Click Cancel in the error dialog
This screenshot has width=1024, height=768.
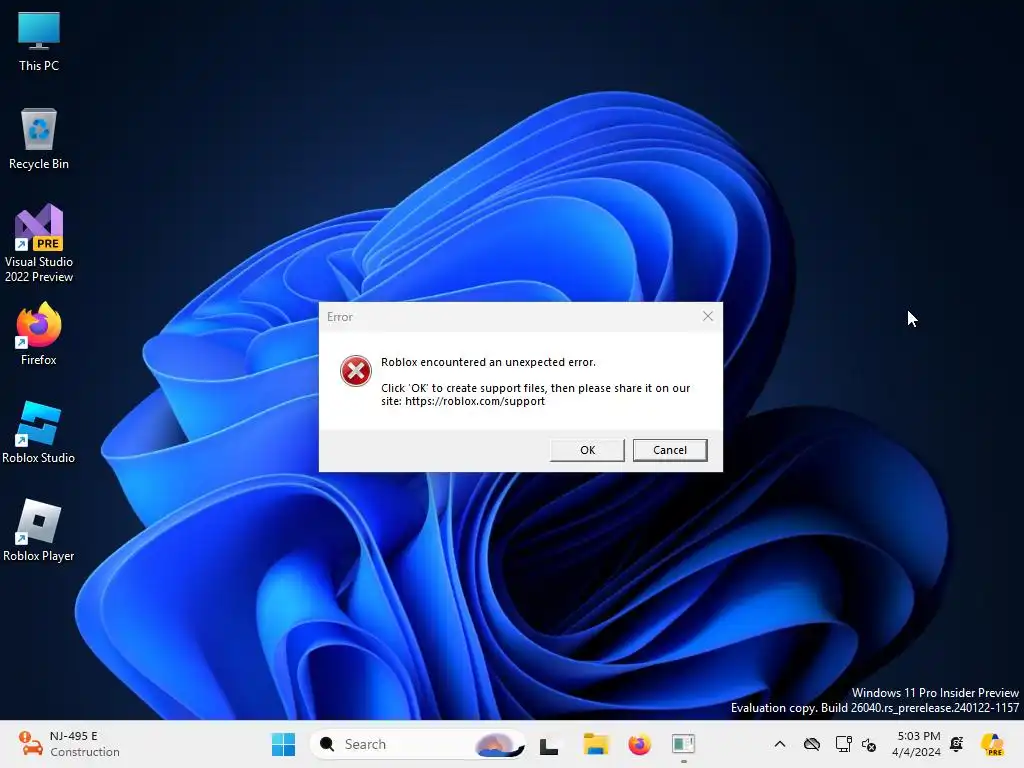click(669, 450)
